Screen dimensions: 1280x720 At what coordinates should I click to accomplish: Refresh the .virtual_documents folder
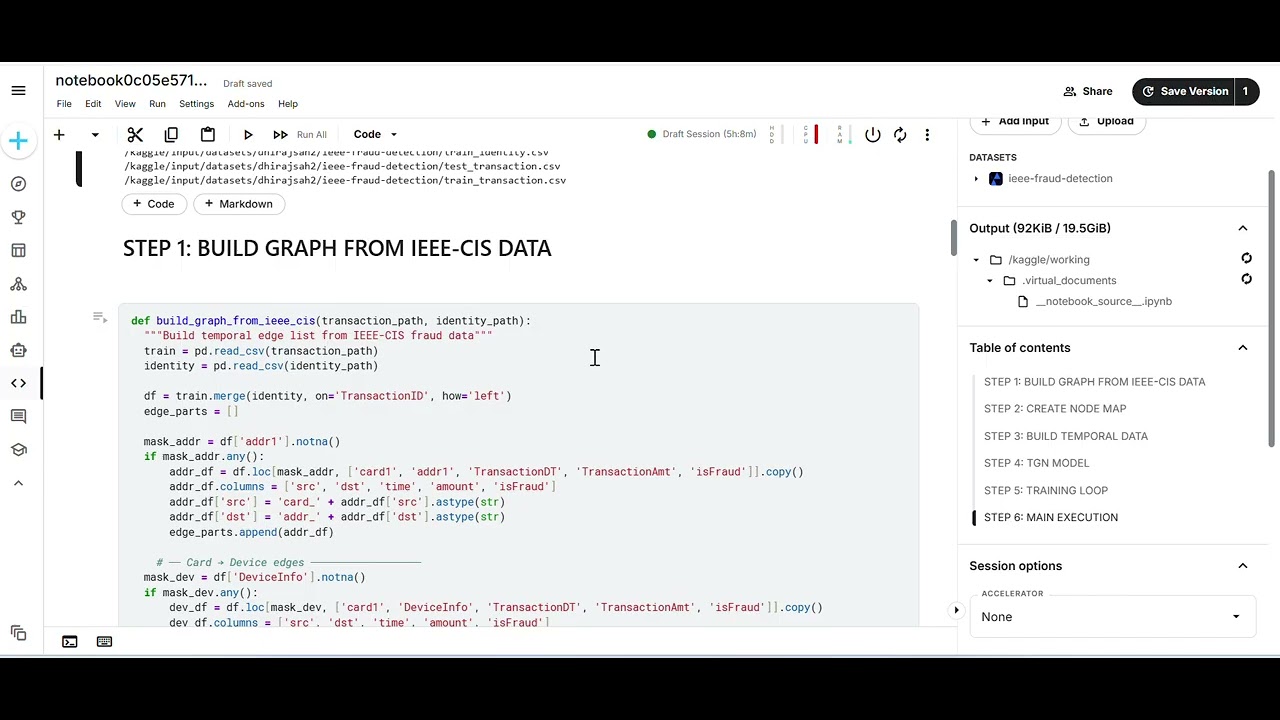pos(1246,280)
